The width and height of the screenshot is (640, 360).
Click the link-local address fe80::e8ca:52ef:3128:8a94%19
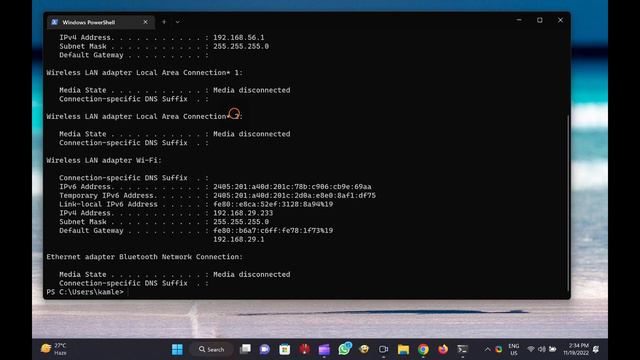pyautogui.click(x=273, y=204)
